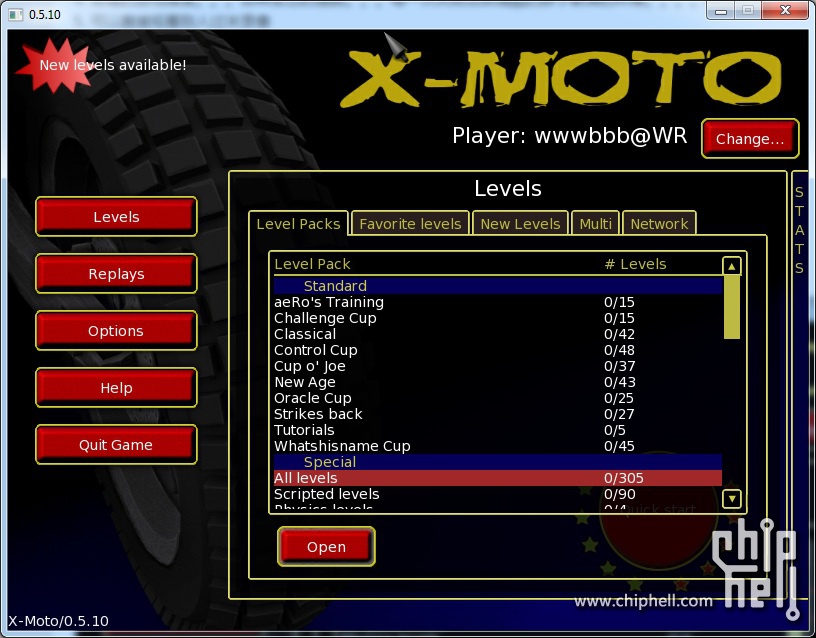Click the Help button
The image size is (816, 638).
(x=116, y=388)
